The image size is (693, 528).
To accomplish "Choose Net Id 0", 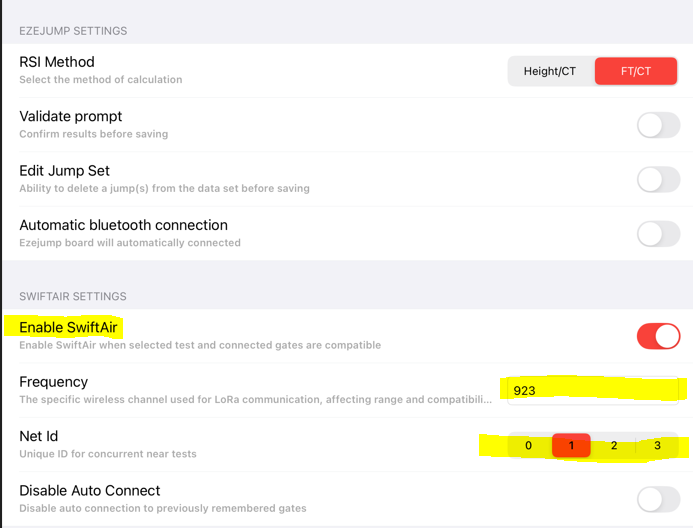I will (528, 445).
